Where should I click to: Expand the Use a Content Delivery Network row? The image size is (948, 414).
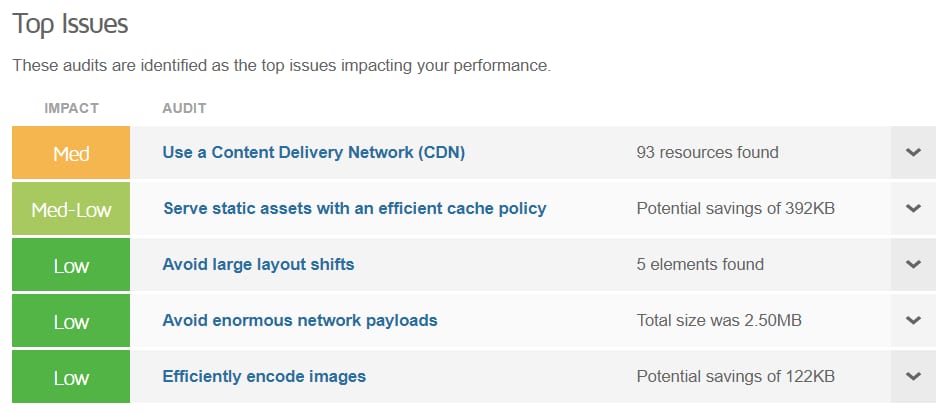pyautogui.click(x=912, y=153)
